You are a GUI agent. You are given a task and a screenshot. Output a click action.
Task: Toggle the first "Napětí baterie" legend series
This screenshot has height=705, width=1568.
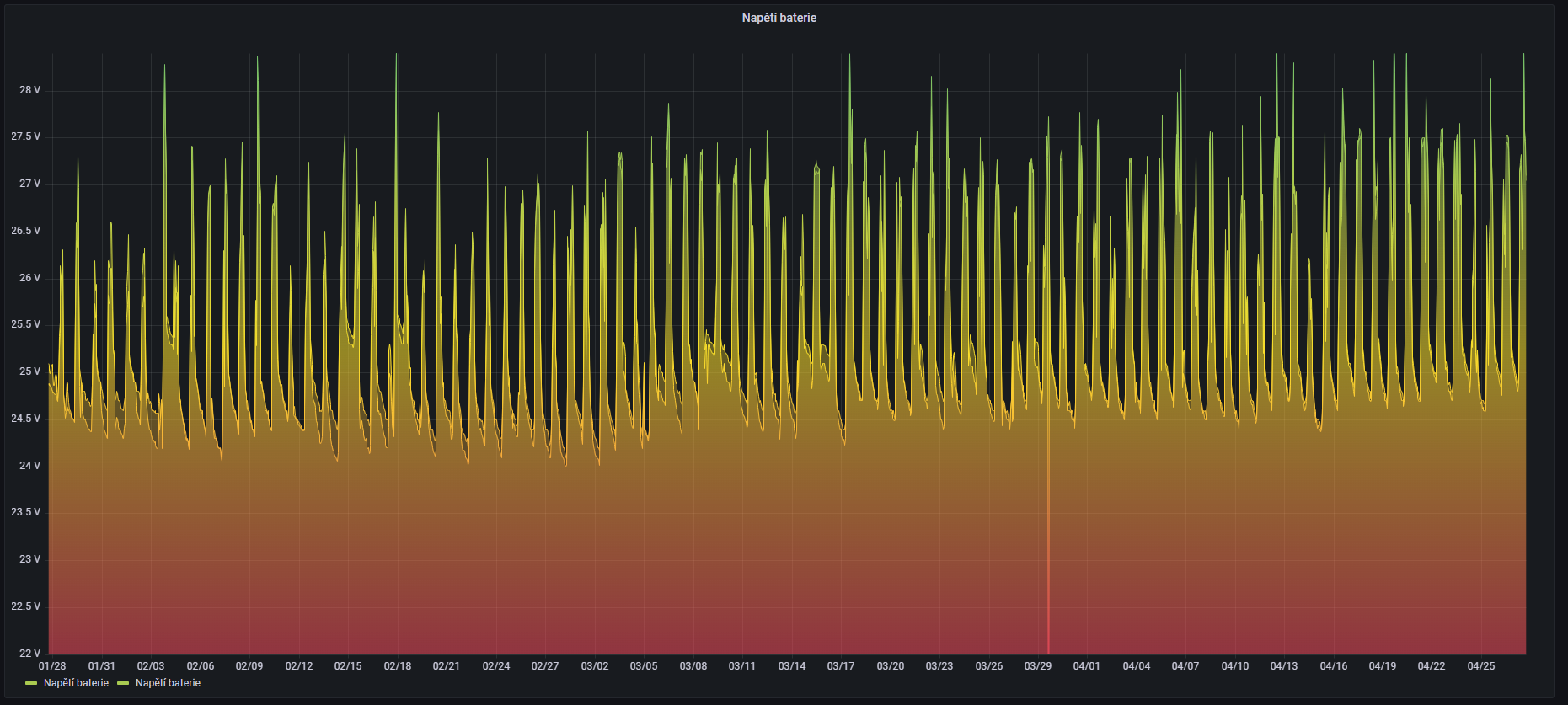click(76, 683)
